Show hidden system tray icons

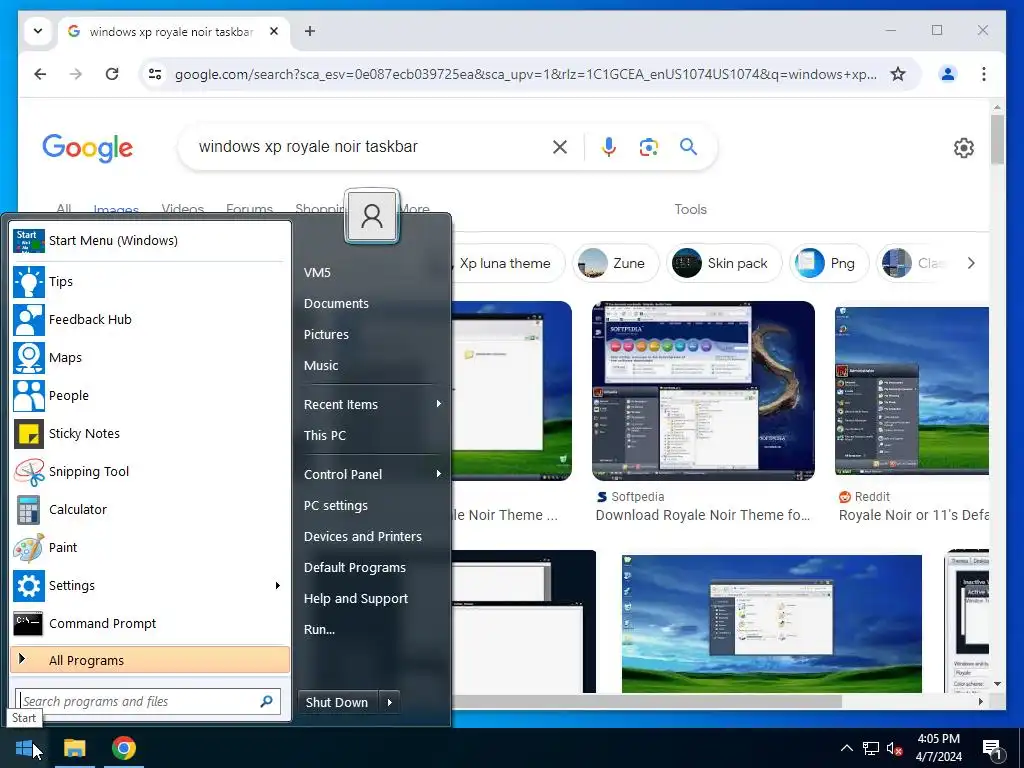[846, 748]
